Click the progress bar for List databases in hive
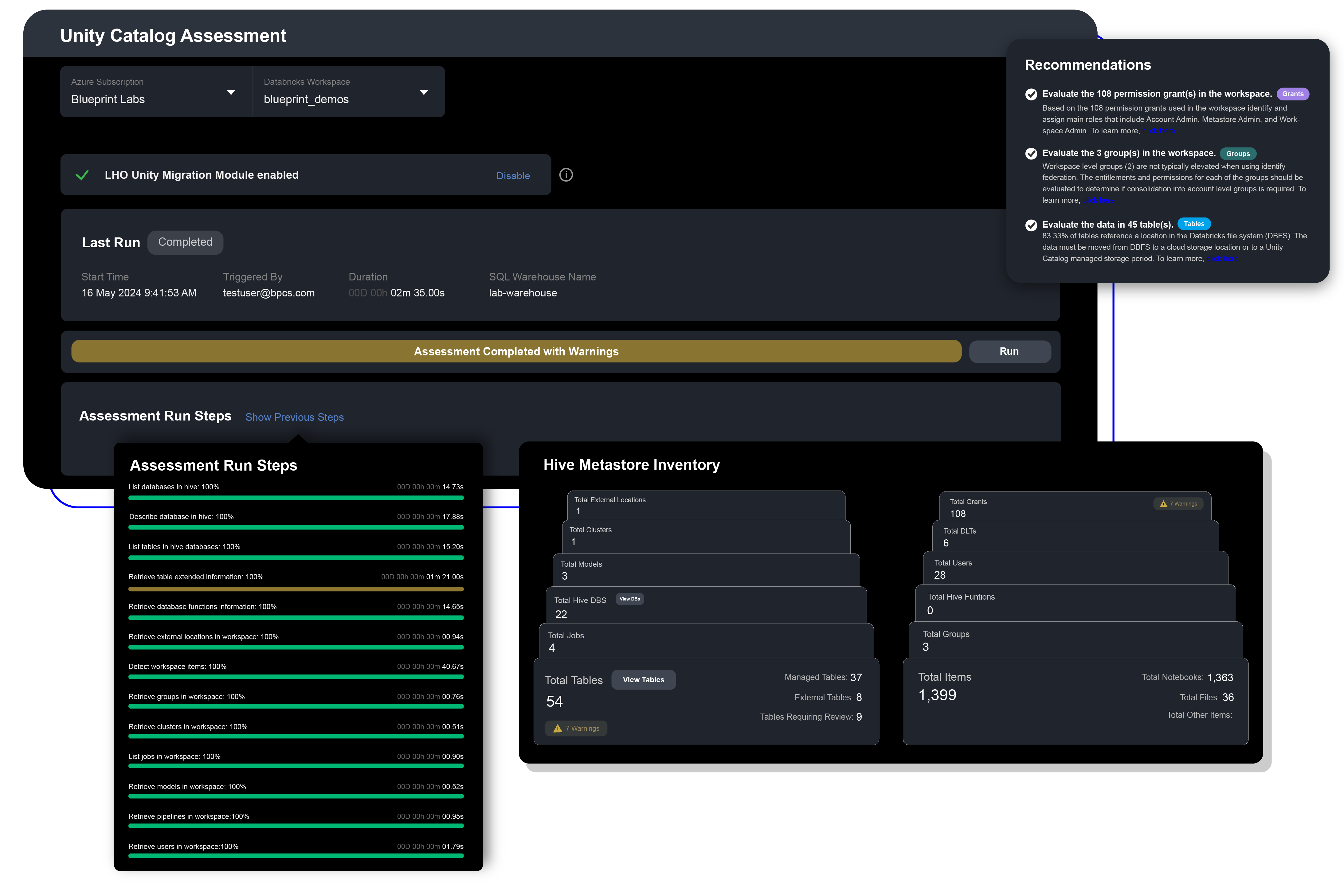This screenshot has width=1344, height=896. point(296,498)
